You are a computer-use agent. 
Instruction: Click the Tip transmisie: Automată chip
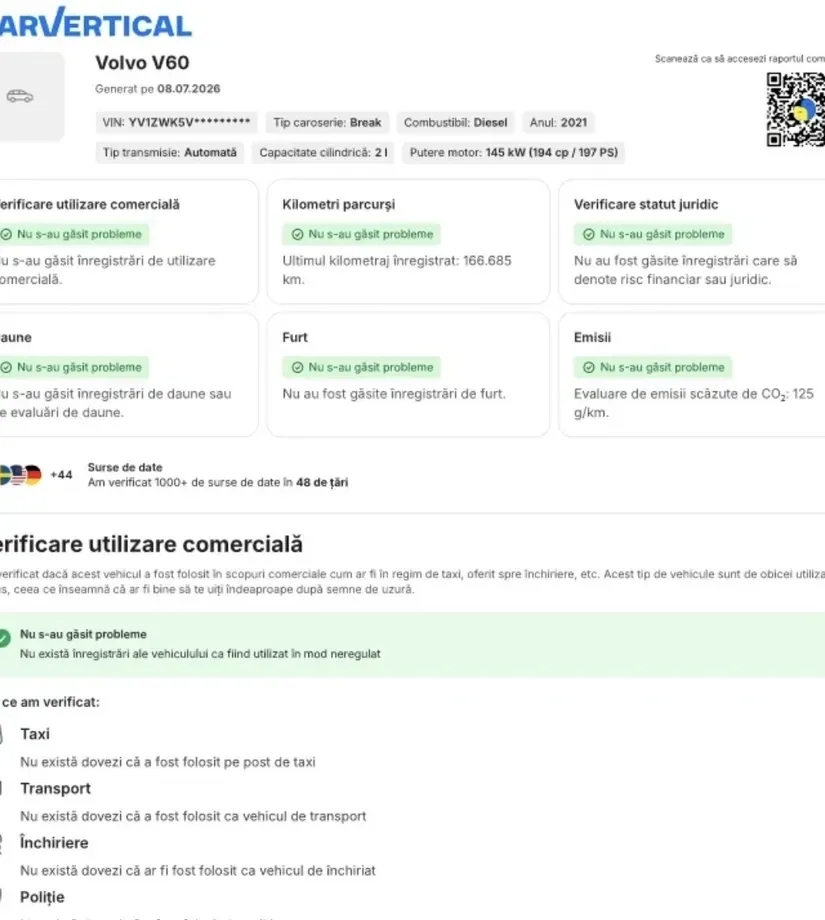(170, 153)
